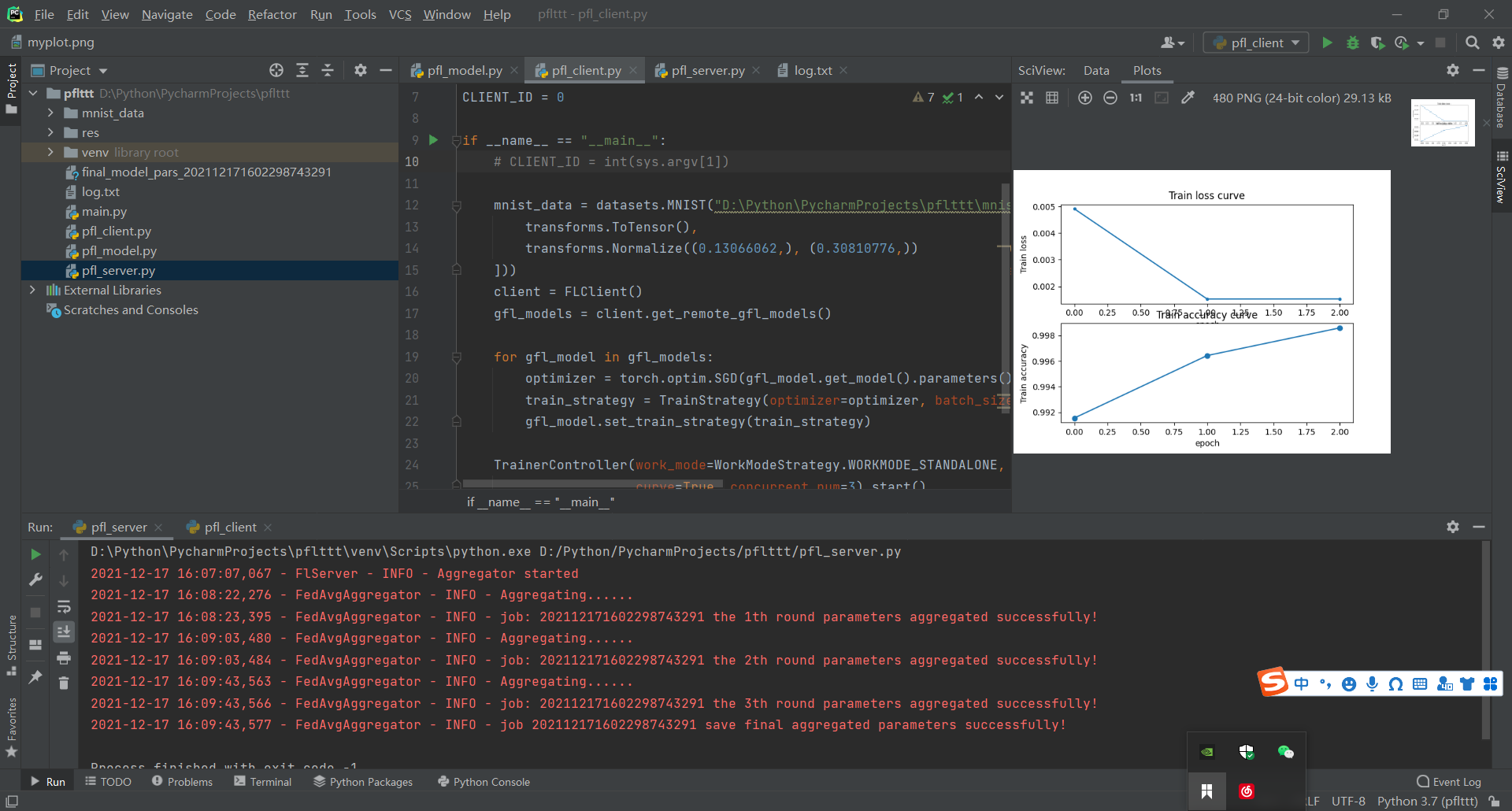Open Run panel settings gear
This screenshot has width=1512, height=811.
point(1453,527)
